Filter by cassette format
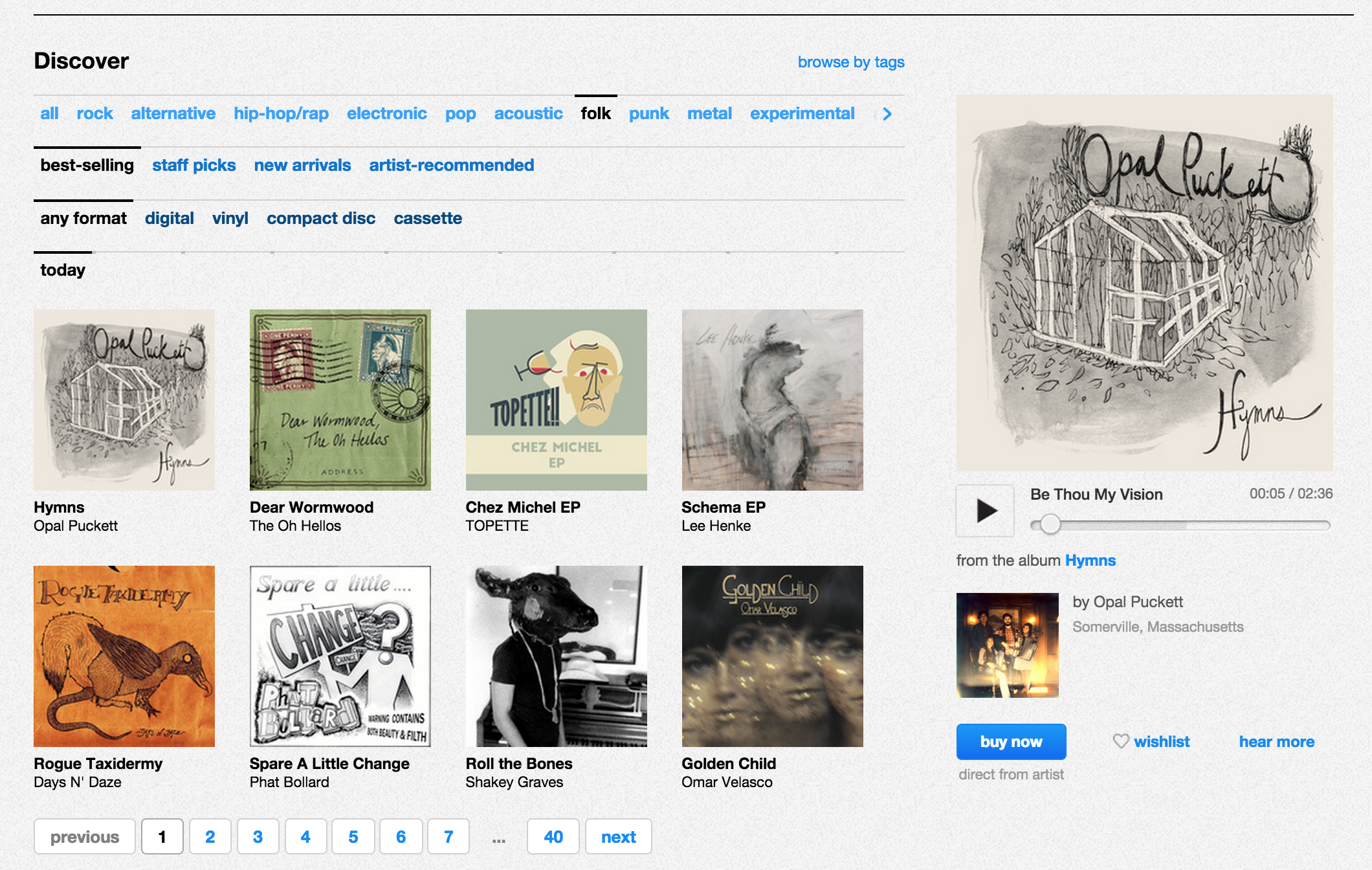Screen dimensions: 1372x870 428,218
